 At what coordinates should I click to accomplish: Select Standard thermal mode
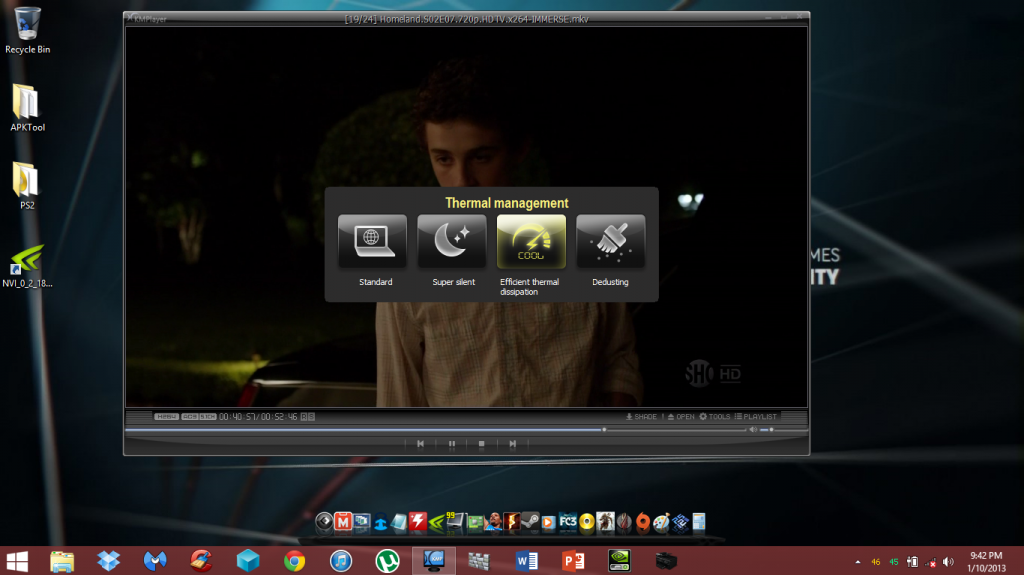coord(372,241)
